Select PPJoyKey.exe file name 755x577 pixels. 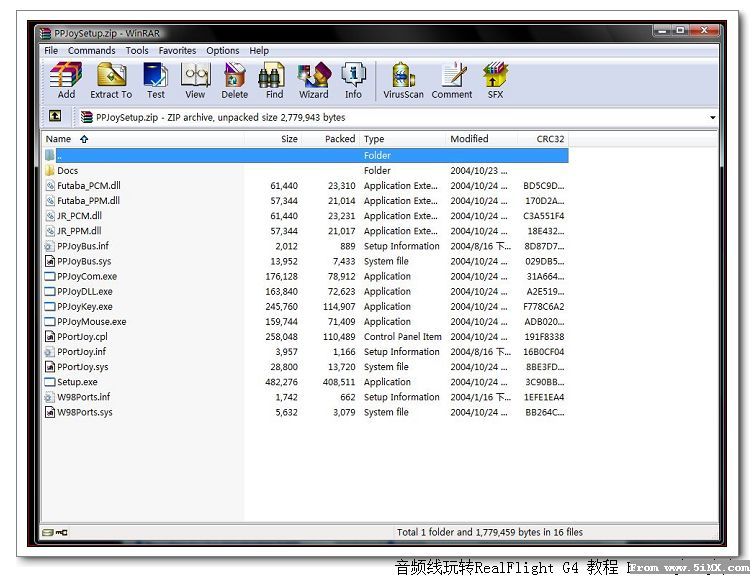click(85, 306)
